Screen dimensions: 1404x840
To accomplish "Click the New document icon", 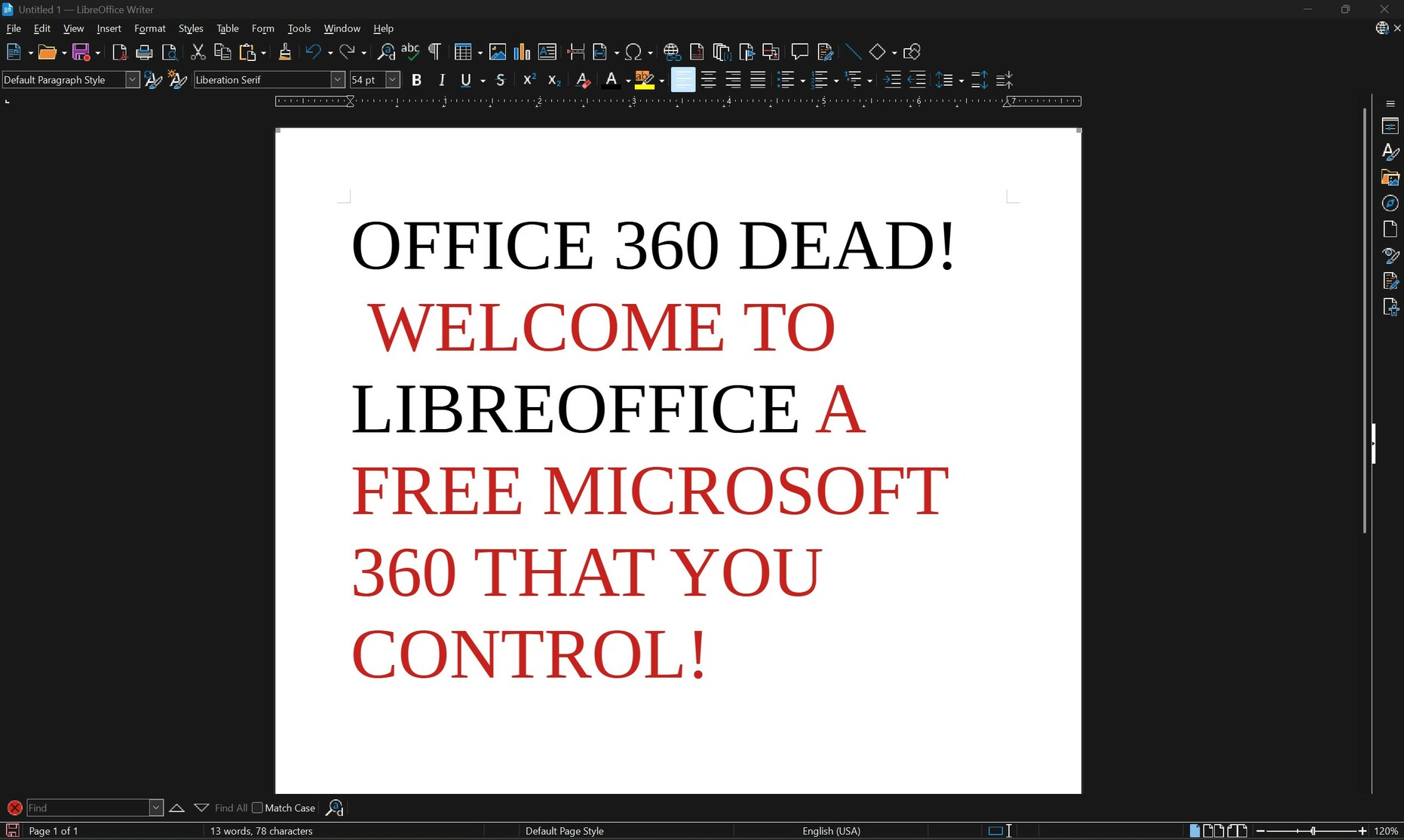I will click(14, 52).
